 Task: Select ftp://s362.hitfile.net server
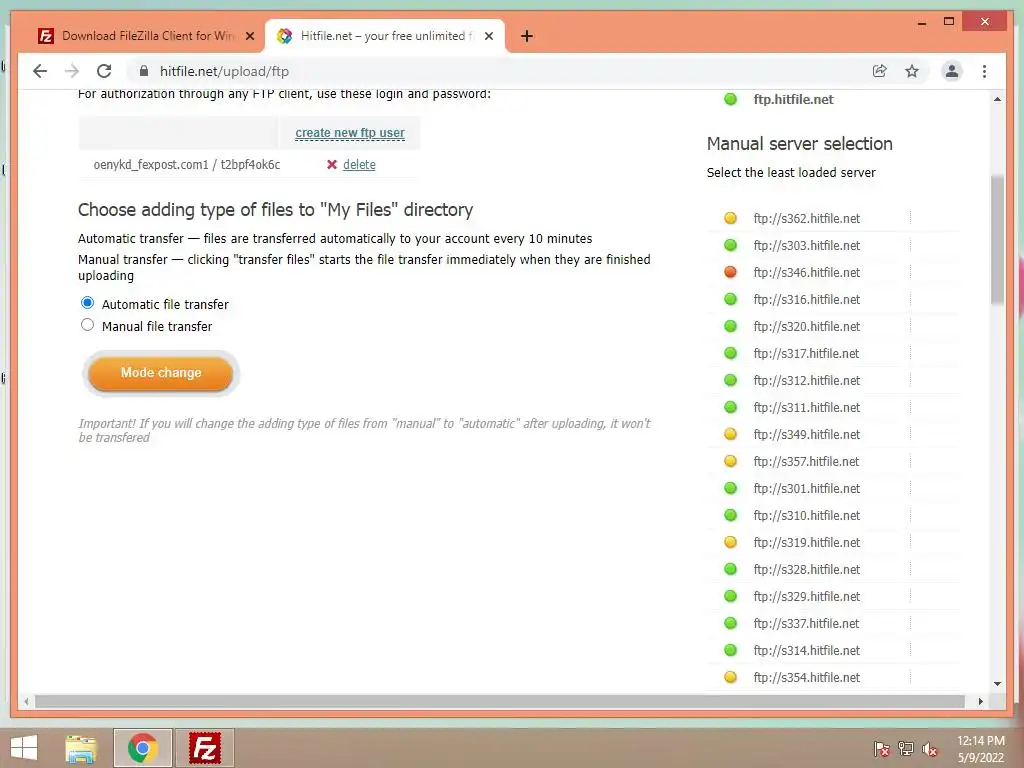(807, 219)
